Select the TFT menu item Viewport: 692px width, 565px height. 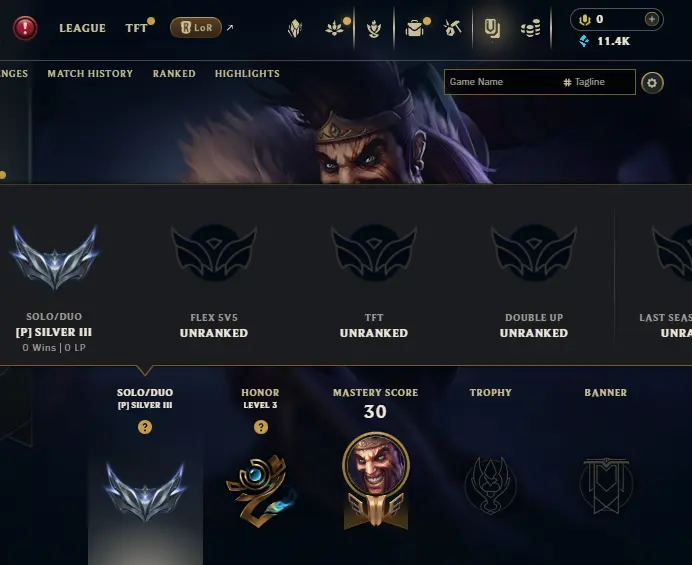tap(136, 28)
